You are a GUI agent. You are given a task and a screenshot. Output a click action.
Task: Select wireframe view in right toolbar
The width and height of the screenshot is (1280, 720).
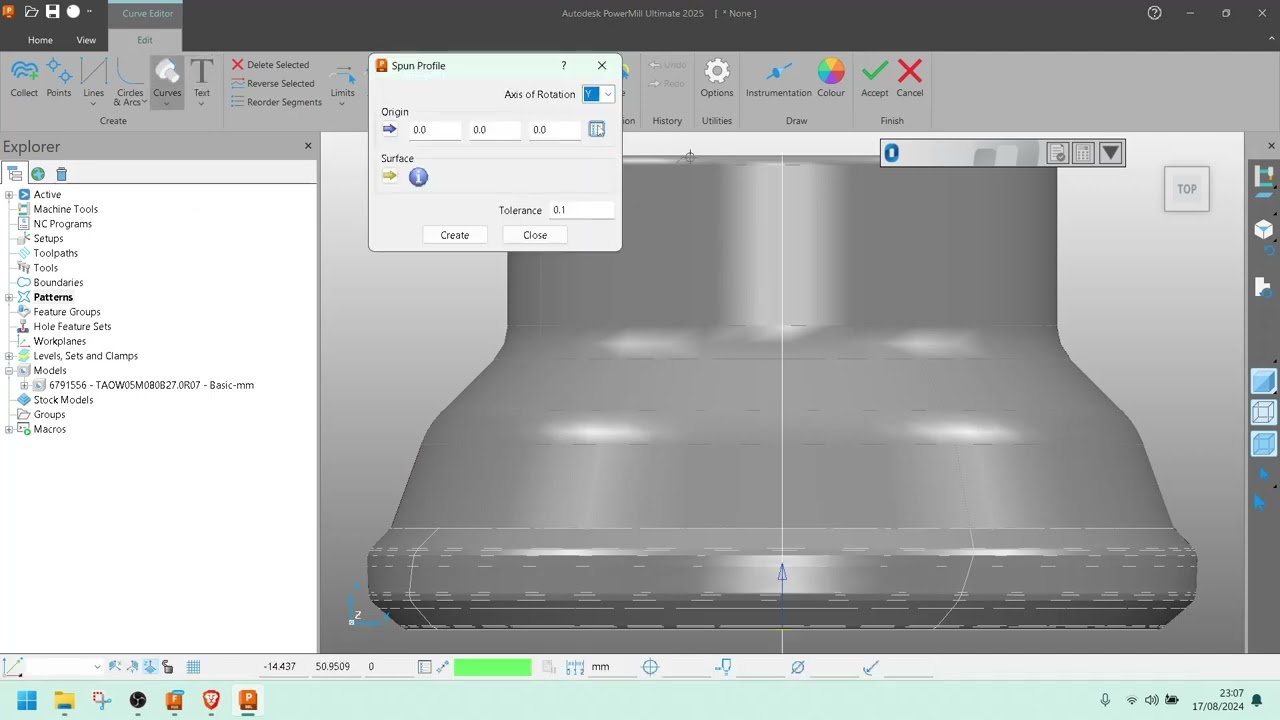click(x=1264, y=412)
